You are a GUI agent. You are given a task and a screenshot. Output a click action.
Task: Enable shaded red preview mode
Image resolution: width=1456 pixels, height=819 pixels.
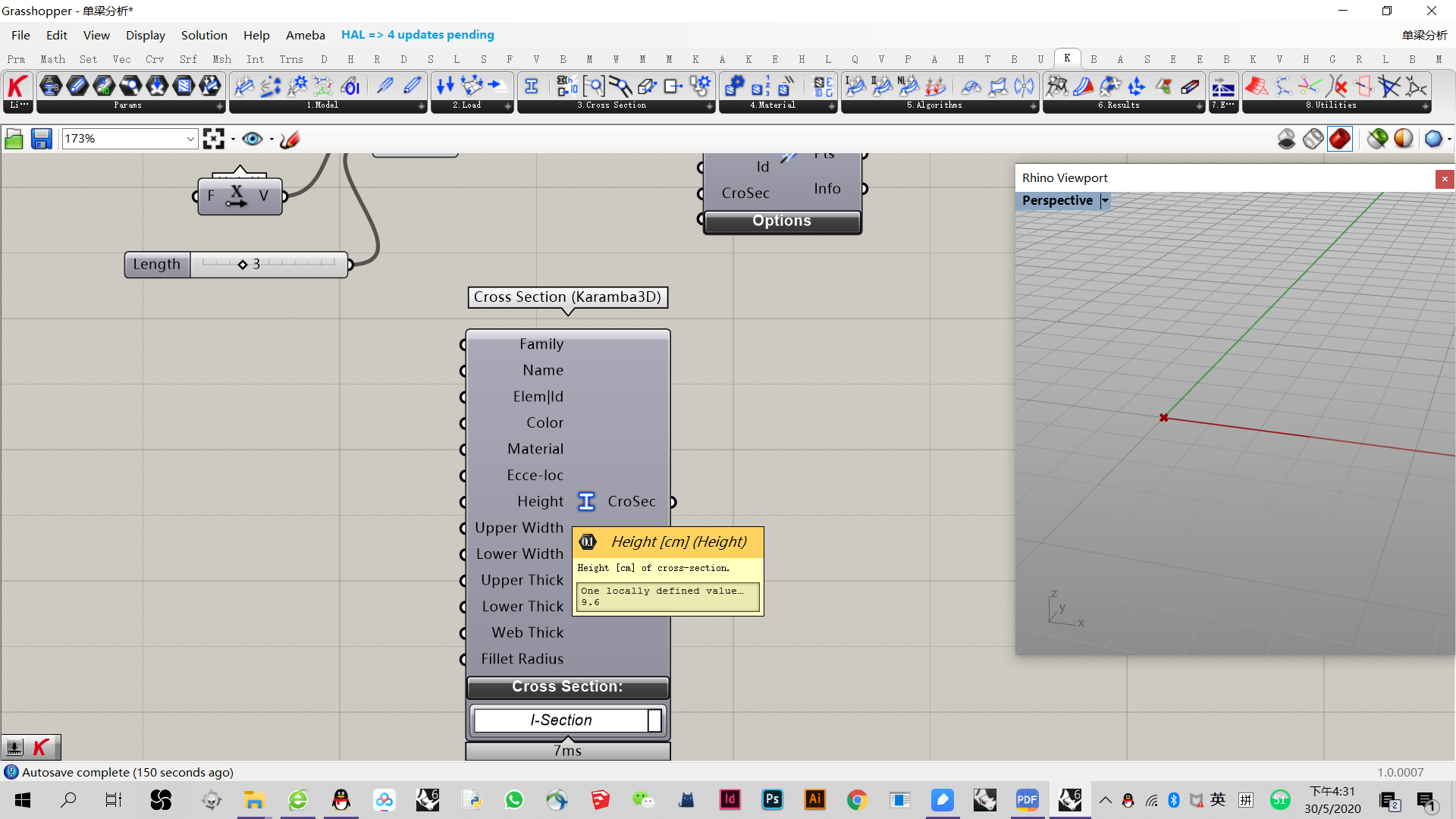point(1340,139)
